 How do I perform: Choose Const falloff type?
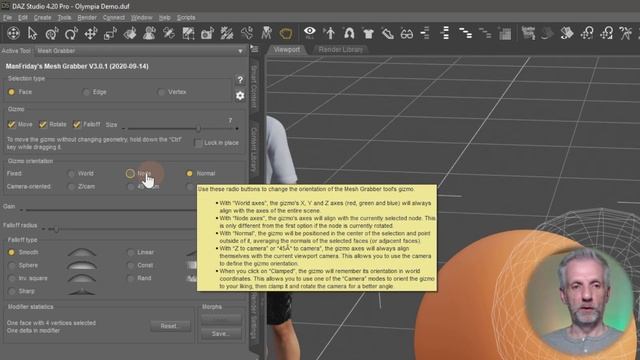point(131,266)
